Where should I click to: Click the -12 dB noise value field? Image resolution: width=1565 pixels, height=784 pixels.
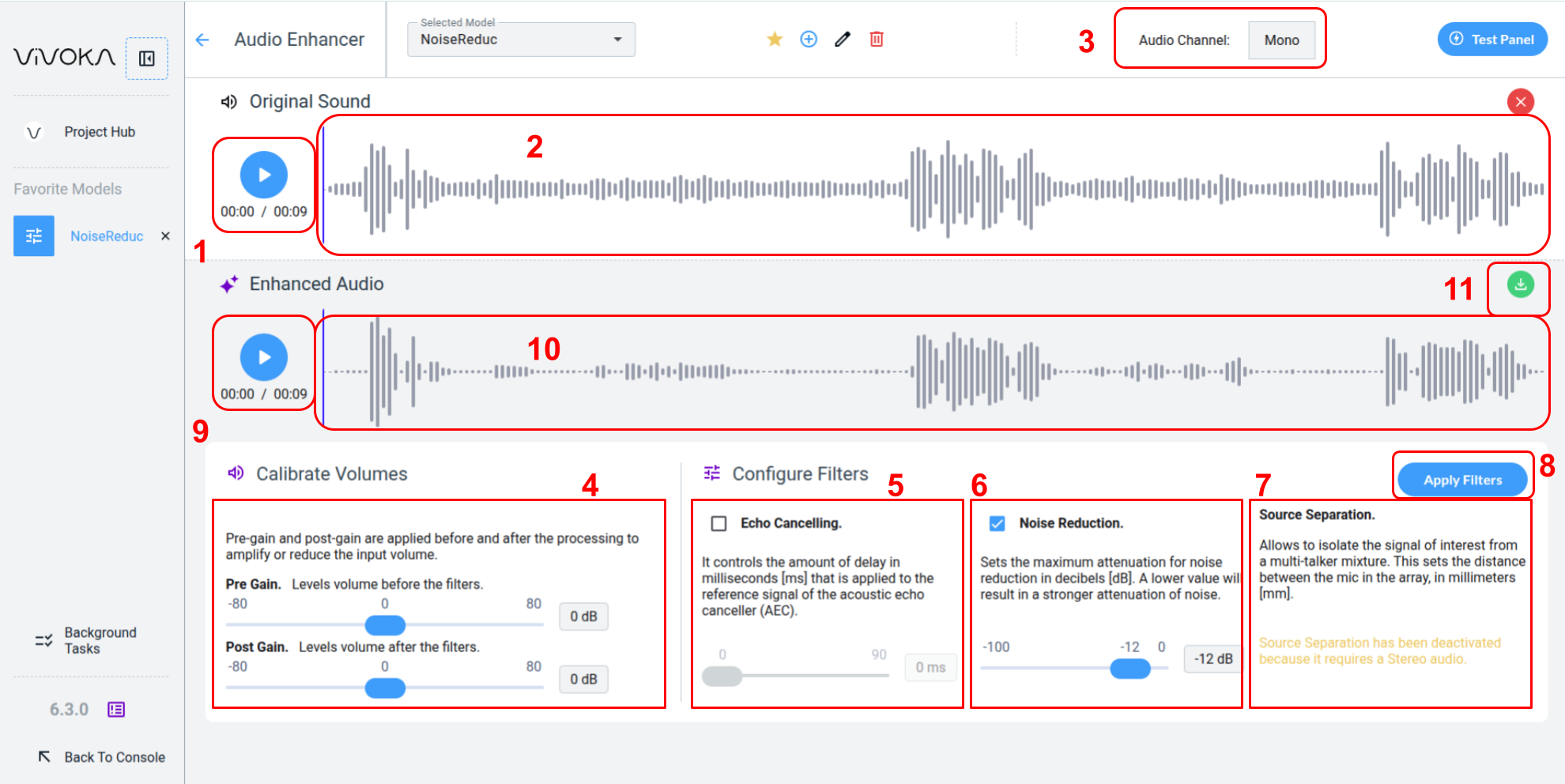point(1212,659)
